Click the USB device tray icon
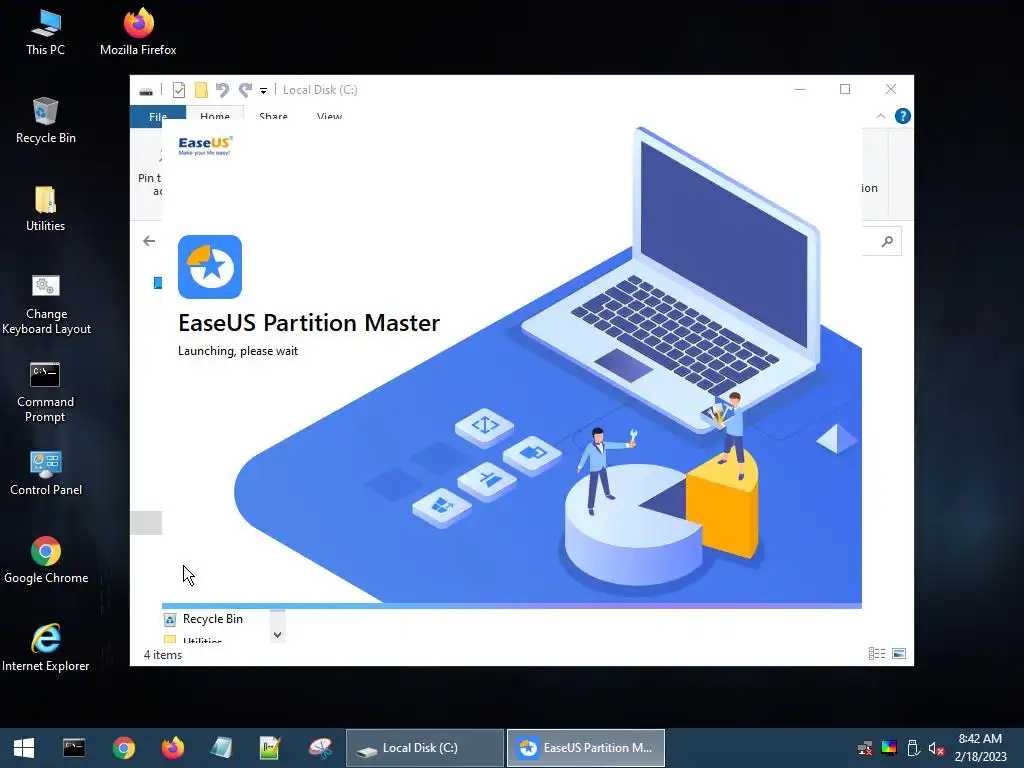Viewport: 1024px width, 768px height. point(914,748)
